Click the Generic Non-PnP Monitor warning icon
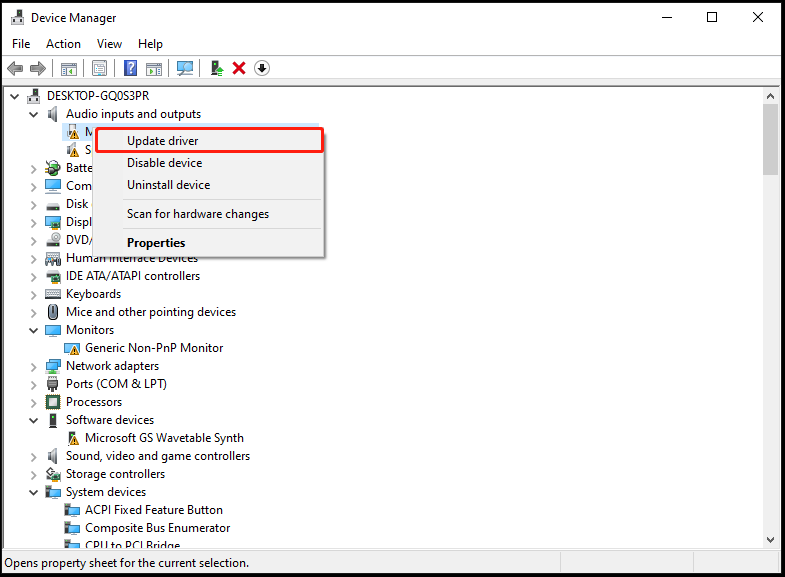This screenshot has height=577, width=785. 72,348
